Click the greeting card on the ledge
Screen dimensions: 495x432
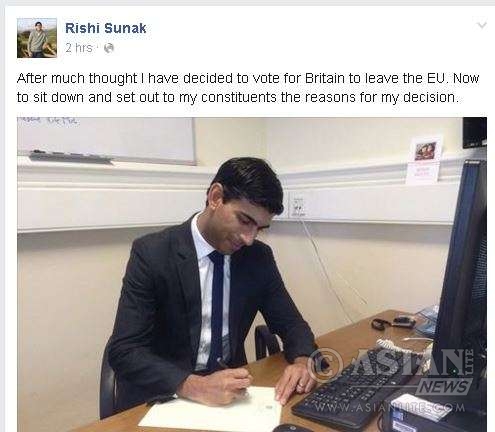(424, 159)
